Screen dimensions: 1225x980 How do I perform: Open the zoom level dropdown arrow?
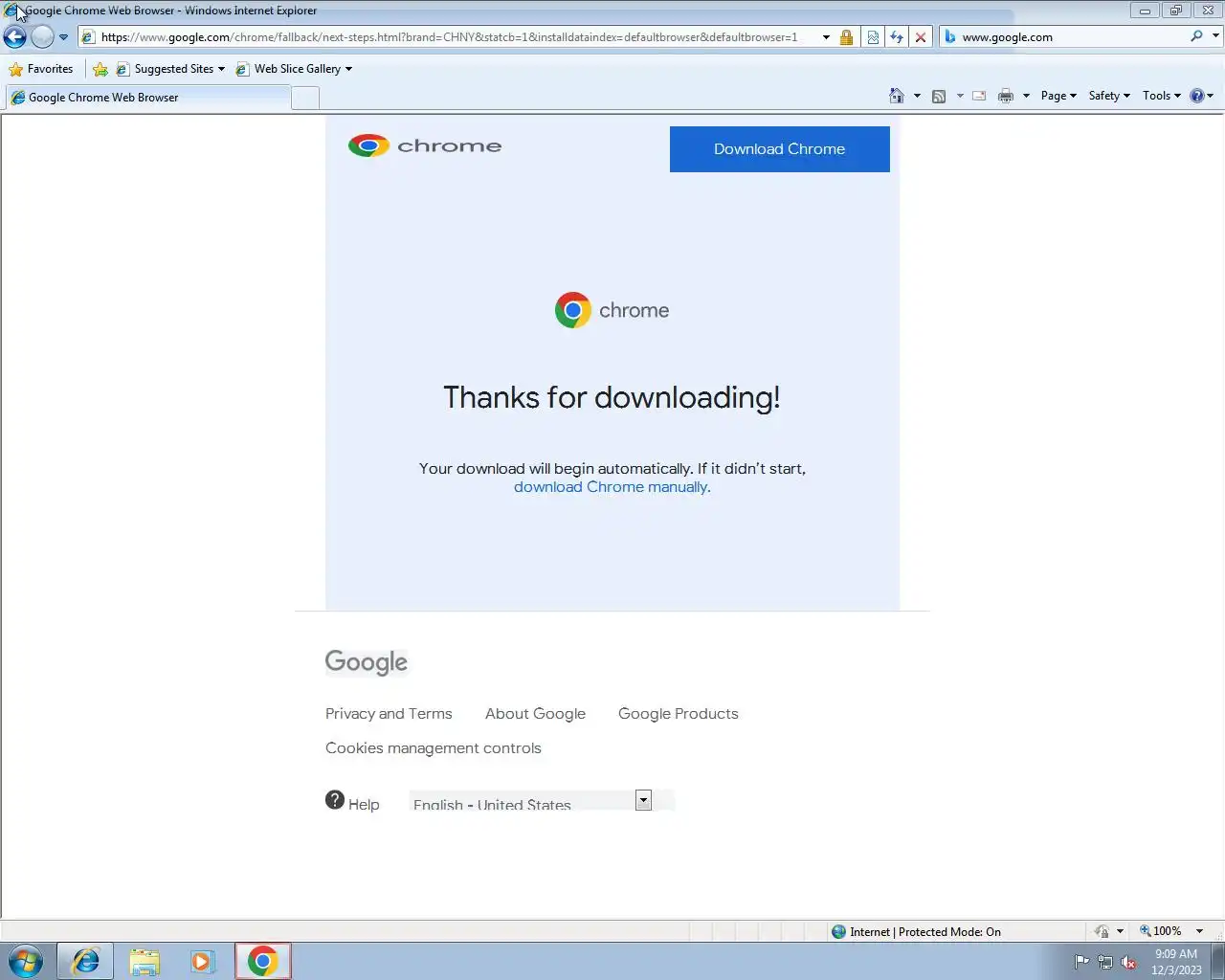point(1199,931)
